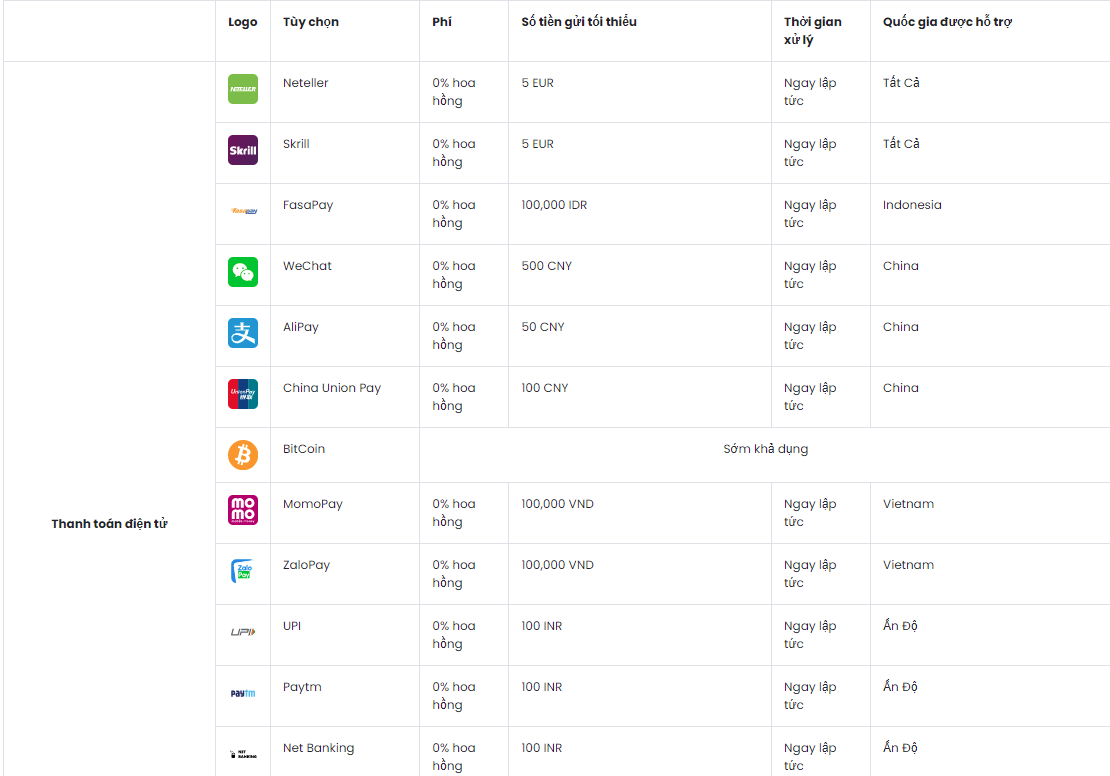Click the Neteller option name
The height and width of the screenshot is (776, 1110).
click(x=306, y=83)
